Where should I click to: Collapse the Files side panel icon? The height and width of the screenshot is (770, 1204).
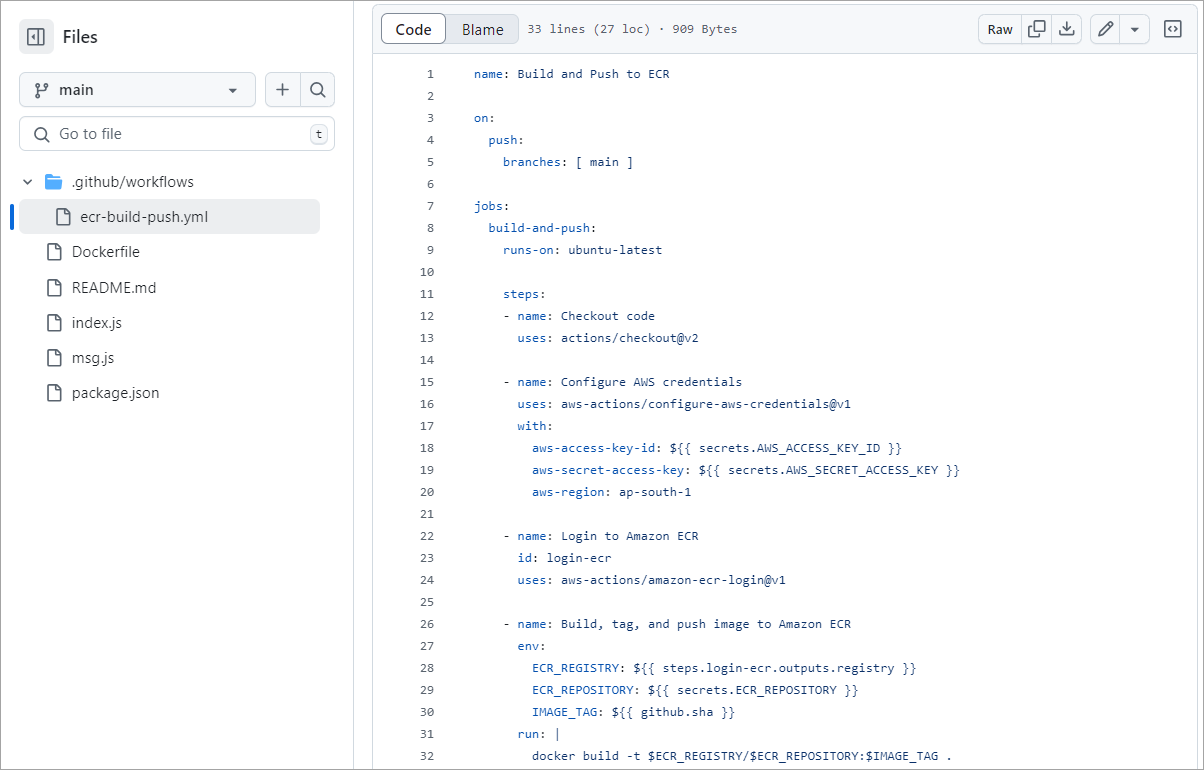click(x=37, y=36)
